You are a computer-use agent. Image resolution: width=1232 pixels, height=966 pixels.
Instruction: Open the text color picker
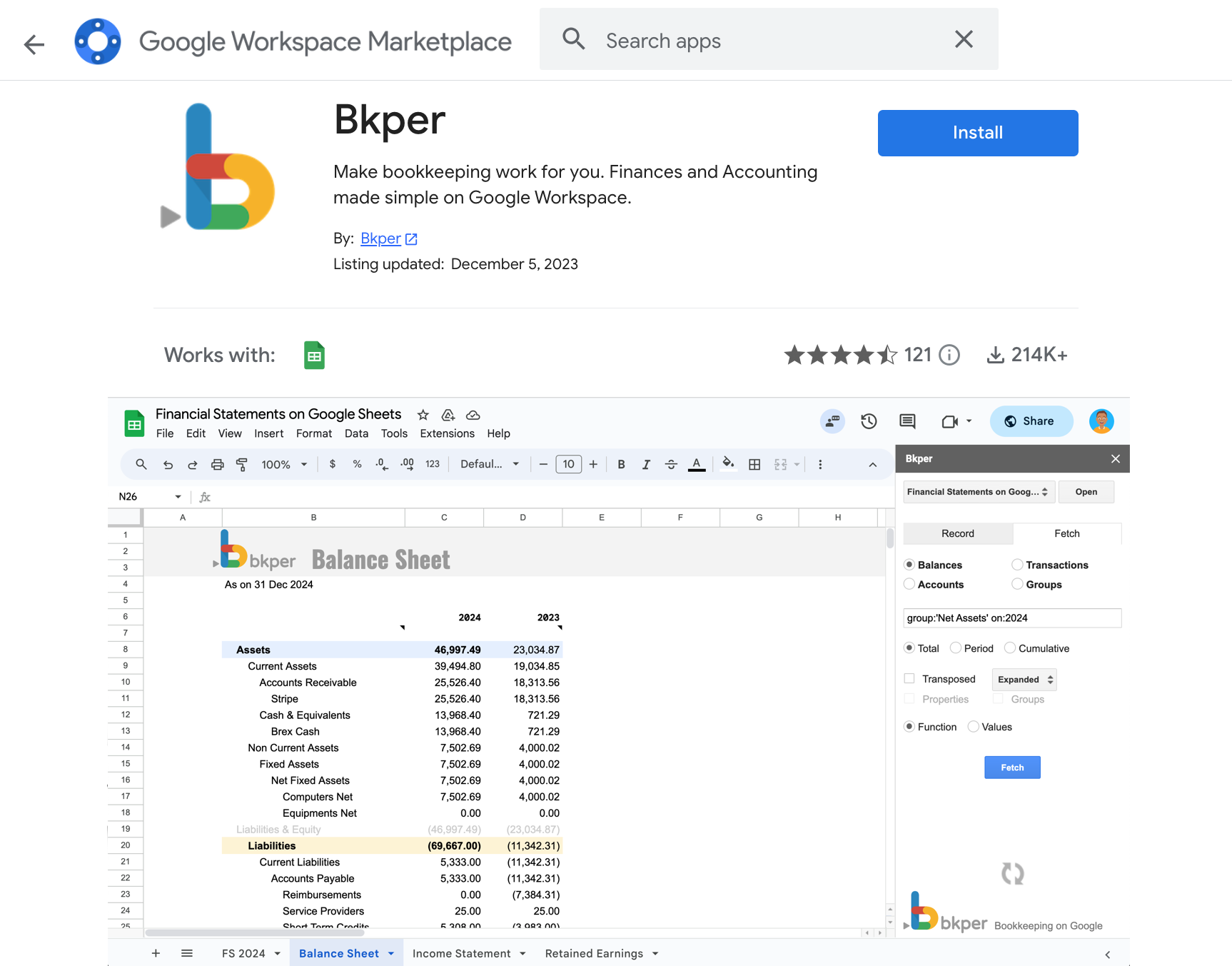point(696,464)
